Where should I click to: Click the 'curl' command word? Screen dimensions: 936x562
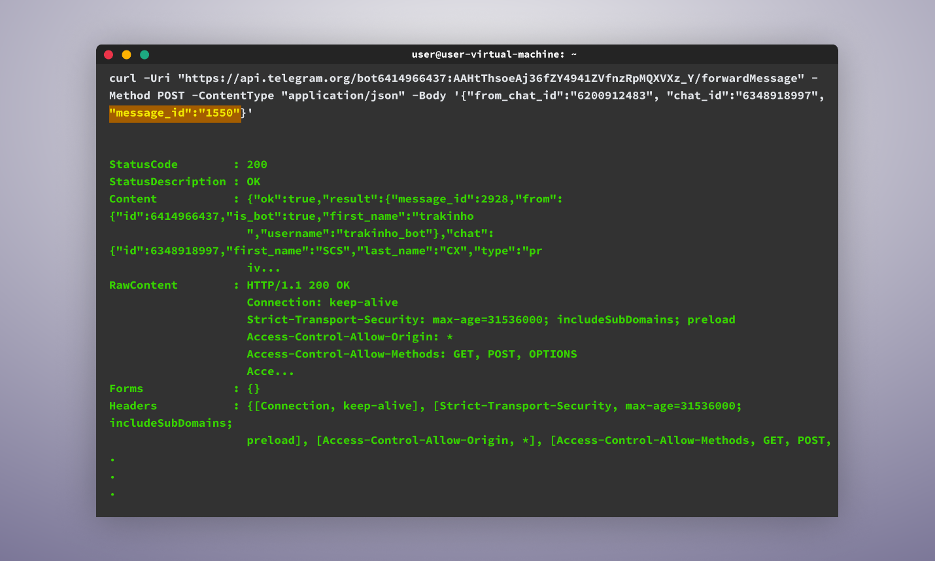(x=123, y=78)
